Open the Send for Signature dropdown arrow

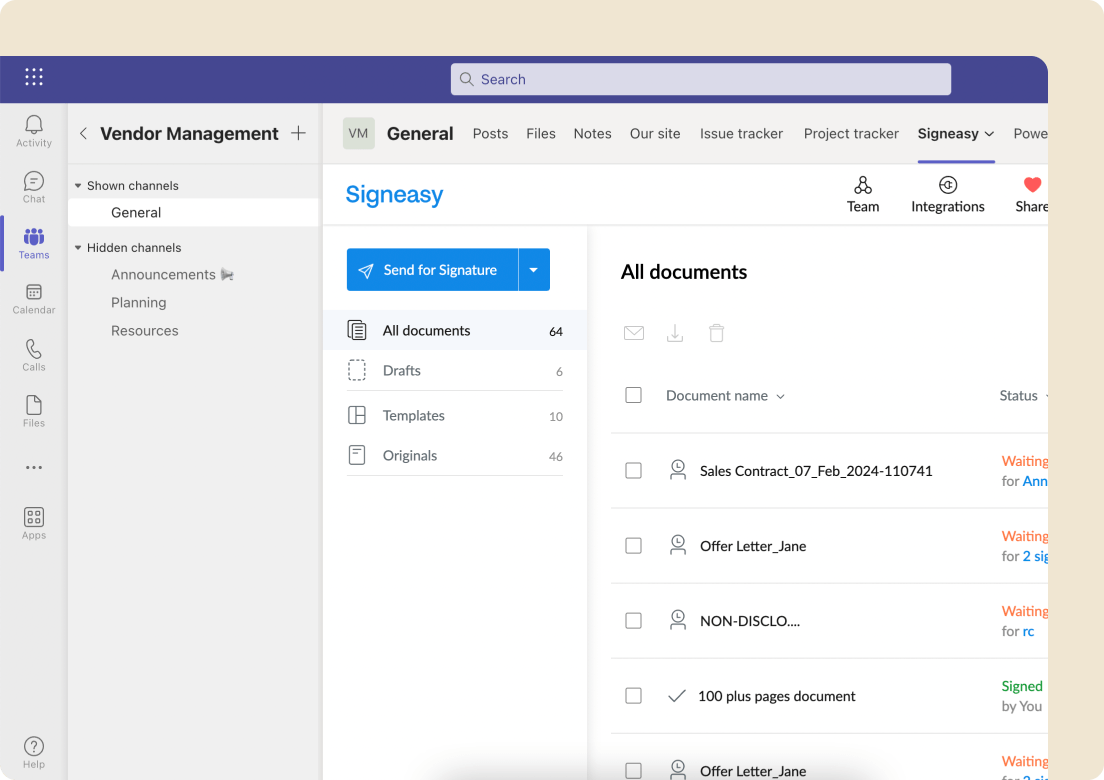pyautogui.click(x=534, y=269)
